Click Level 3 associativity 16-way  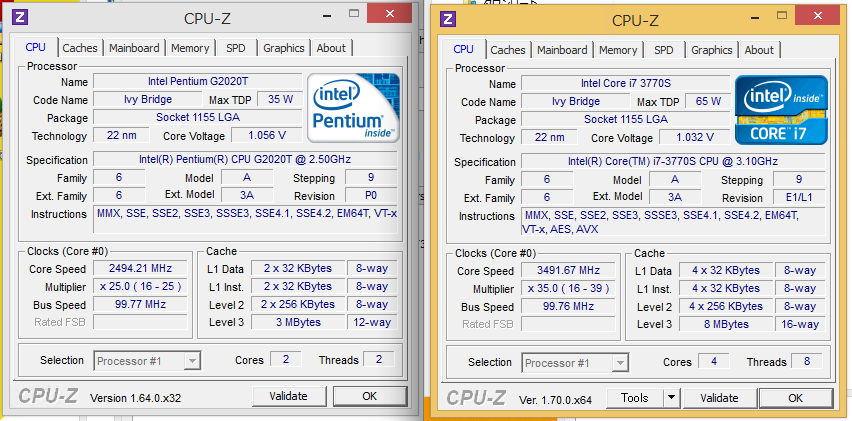tap(800, 324)
